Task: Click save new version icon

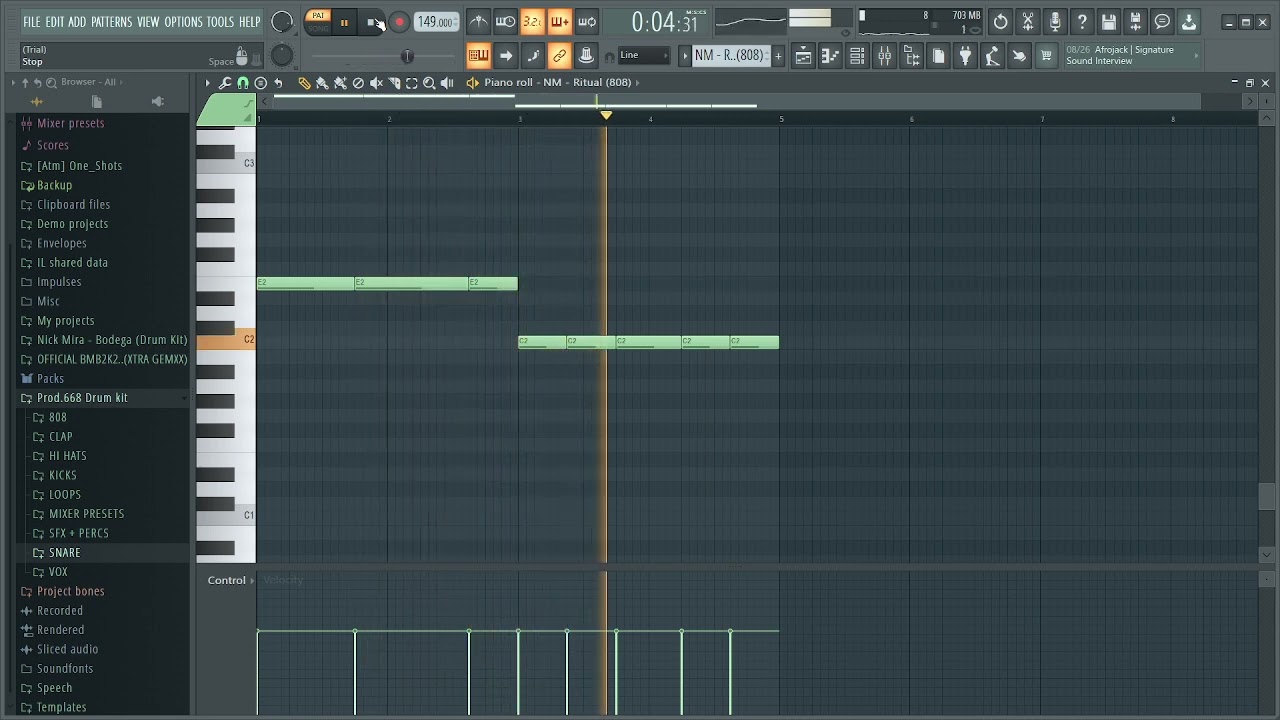Action: click(x=1136, y=22)
